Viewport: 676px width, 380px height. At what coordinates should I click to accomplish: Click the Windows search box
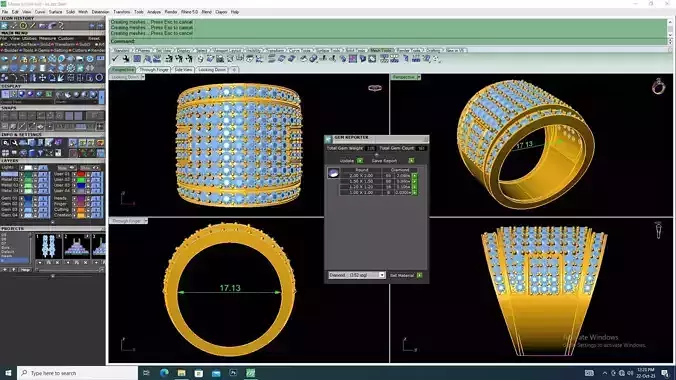point(78,373)
